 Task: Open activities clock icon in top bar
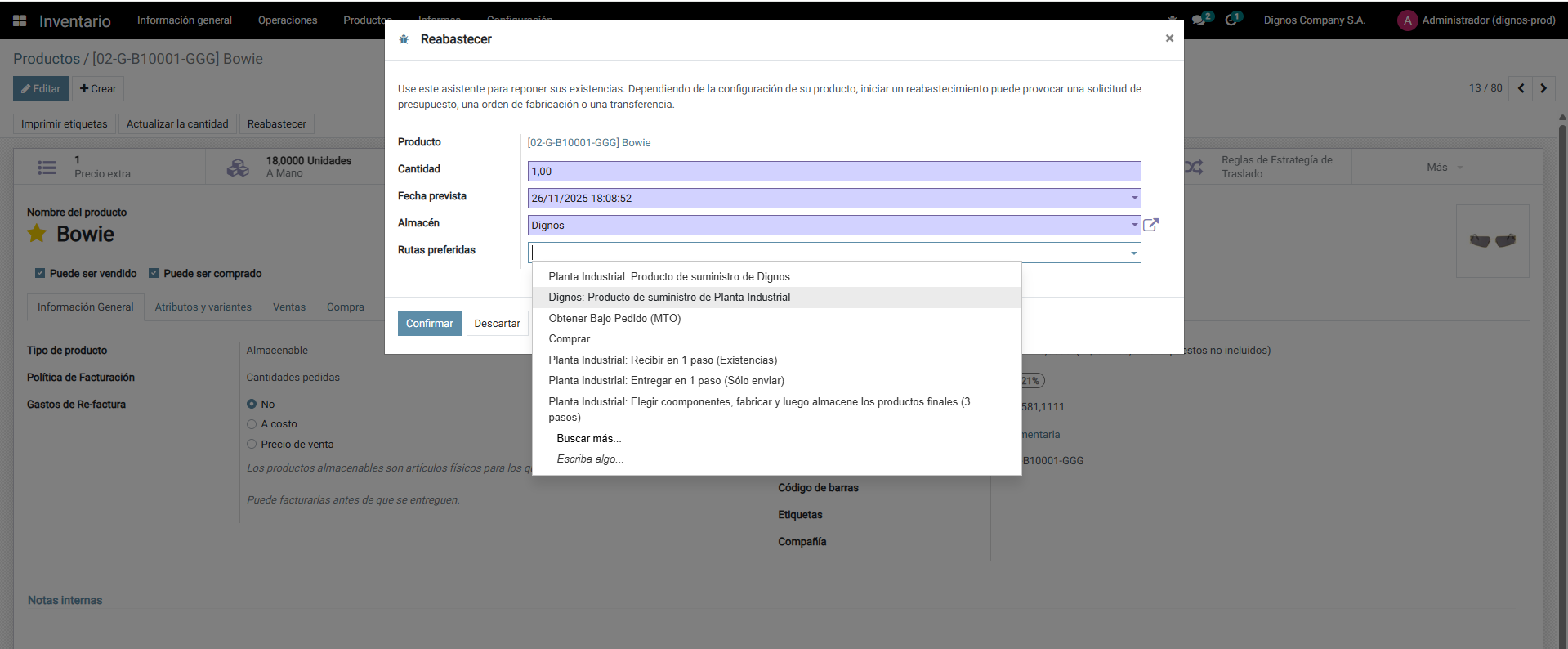1231,20
